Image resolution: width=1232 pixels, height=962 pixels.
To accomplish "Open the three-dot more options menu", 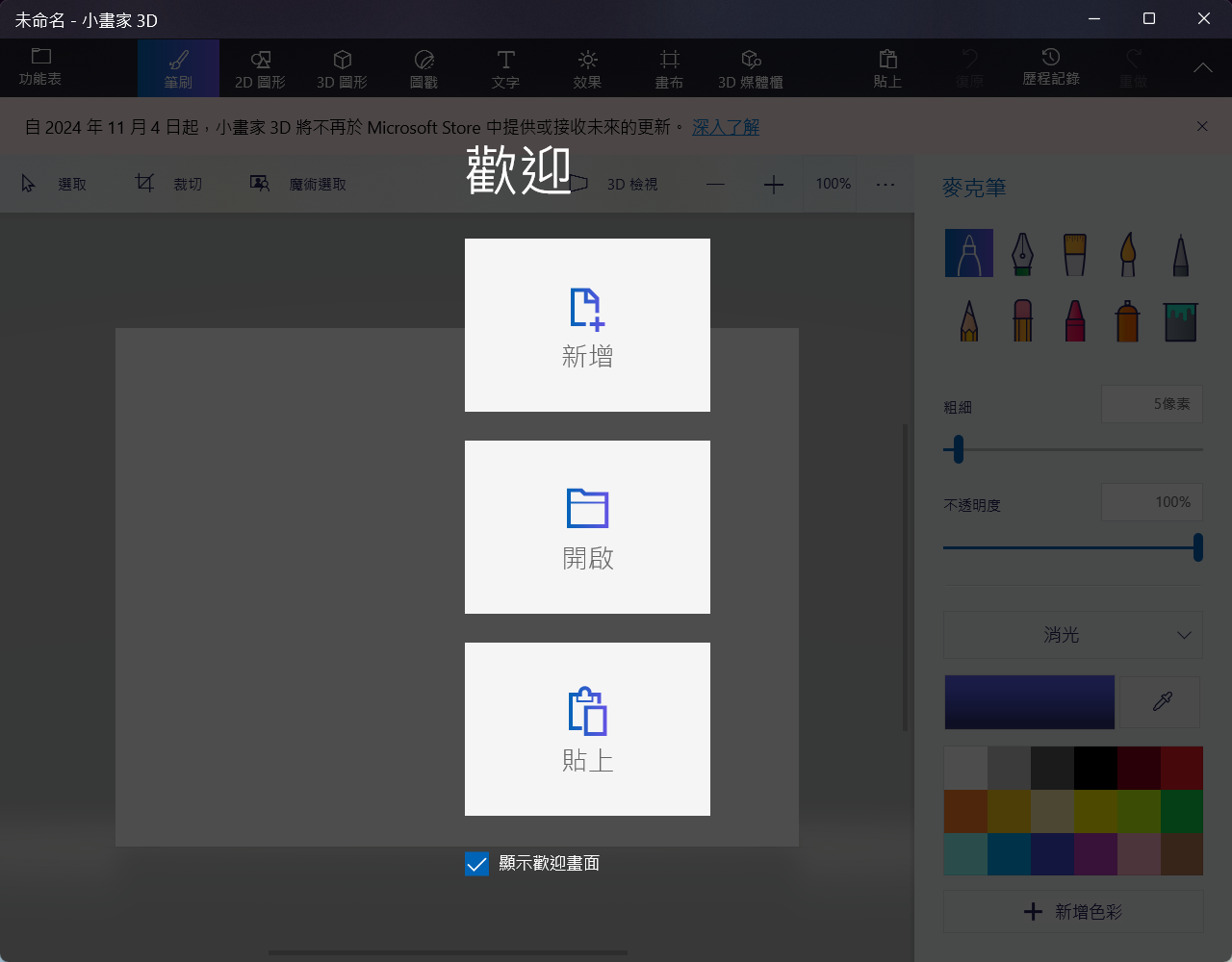I will 885,184.
